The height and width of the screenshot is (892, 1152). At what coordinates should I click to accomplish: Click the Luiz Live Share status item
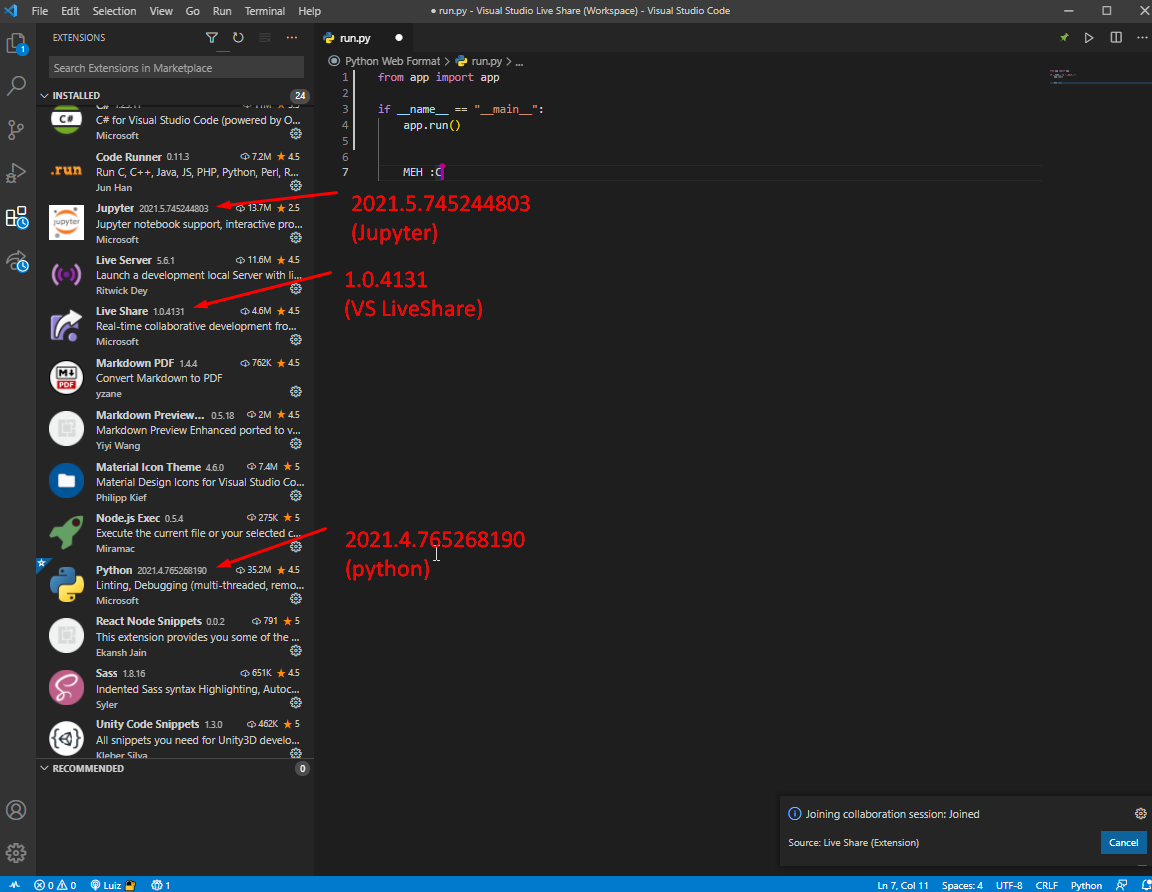tap(112, 885)
